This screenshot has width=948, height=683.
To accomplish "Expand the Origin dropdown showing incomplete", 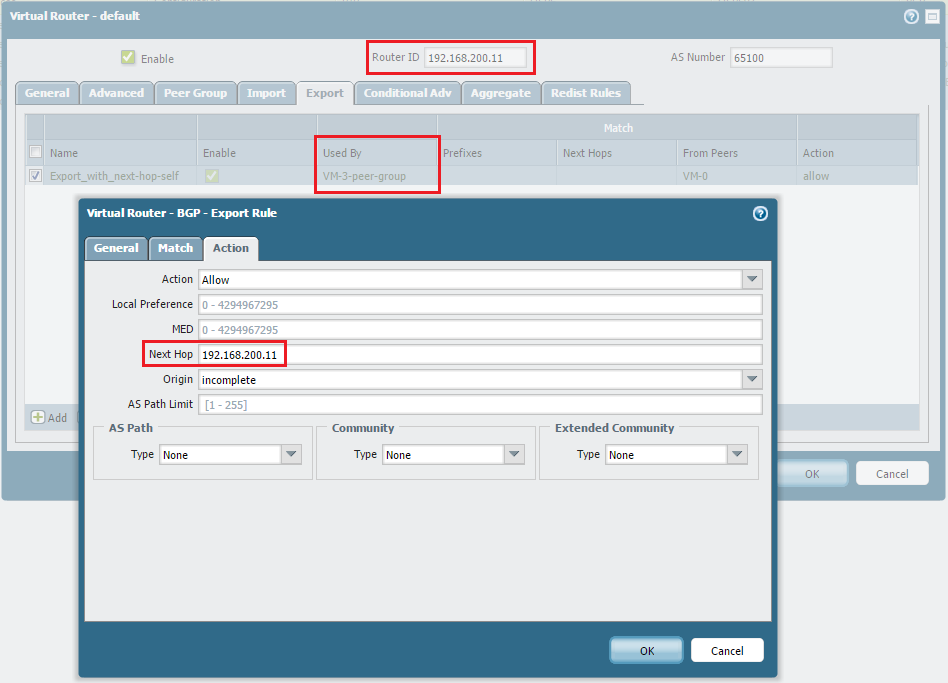I will tap(752, 380).
